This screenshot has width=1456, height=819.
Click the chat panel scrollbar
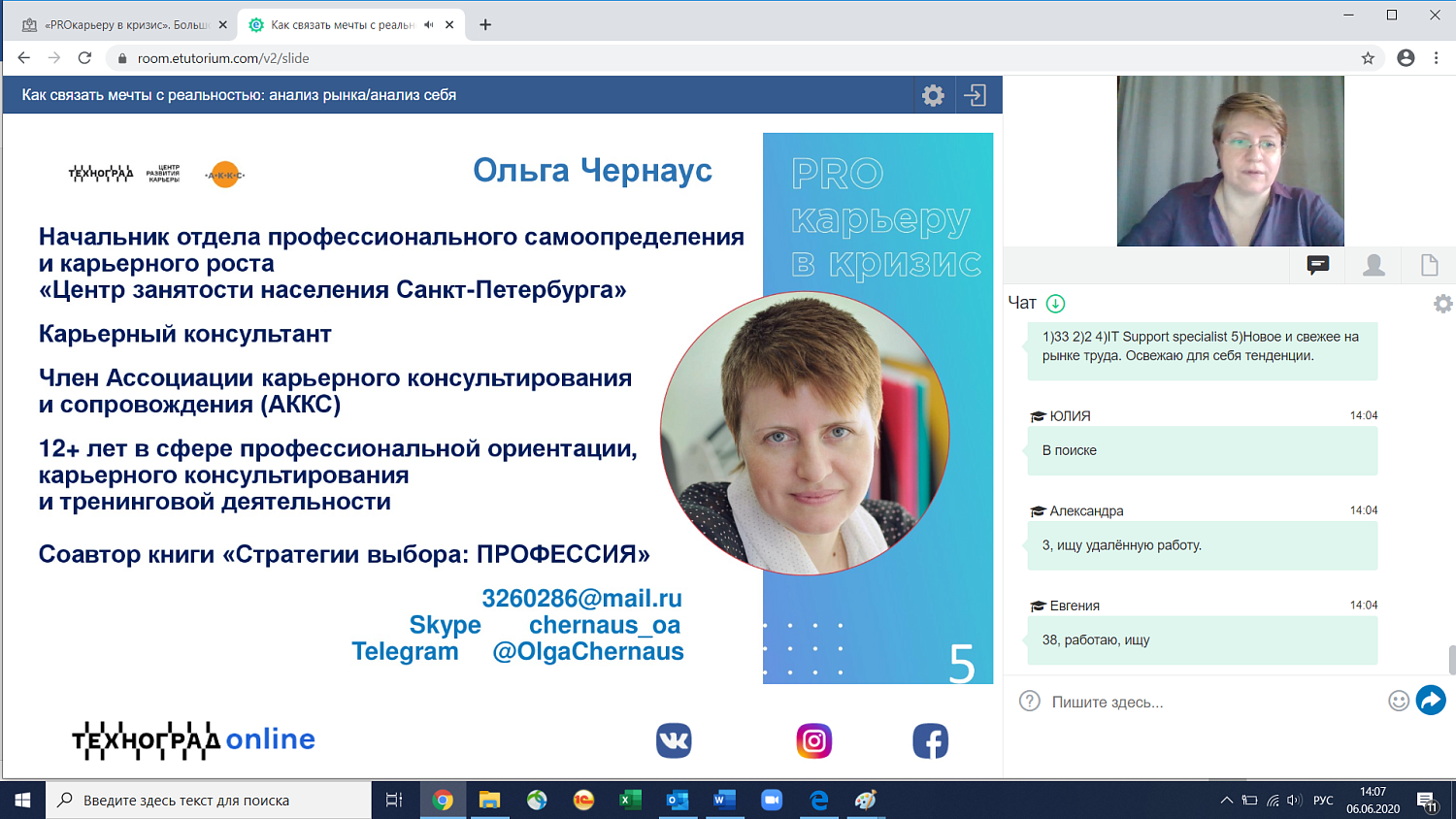pyautogui.click(x=1452, y=660)
